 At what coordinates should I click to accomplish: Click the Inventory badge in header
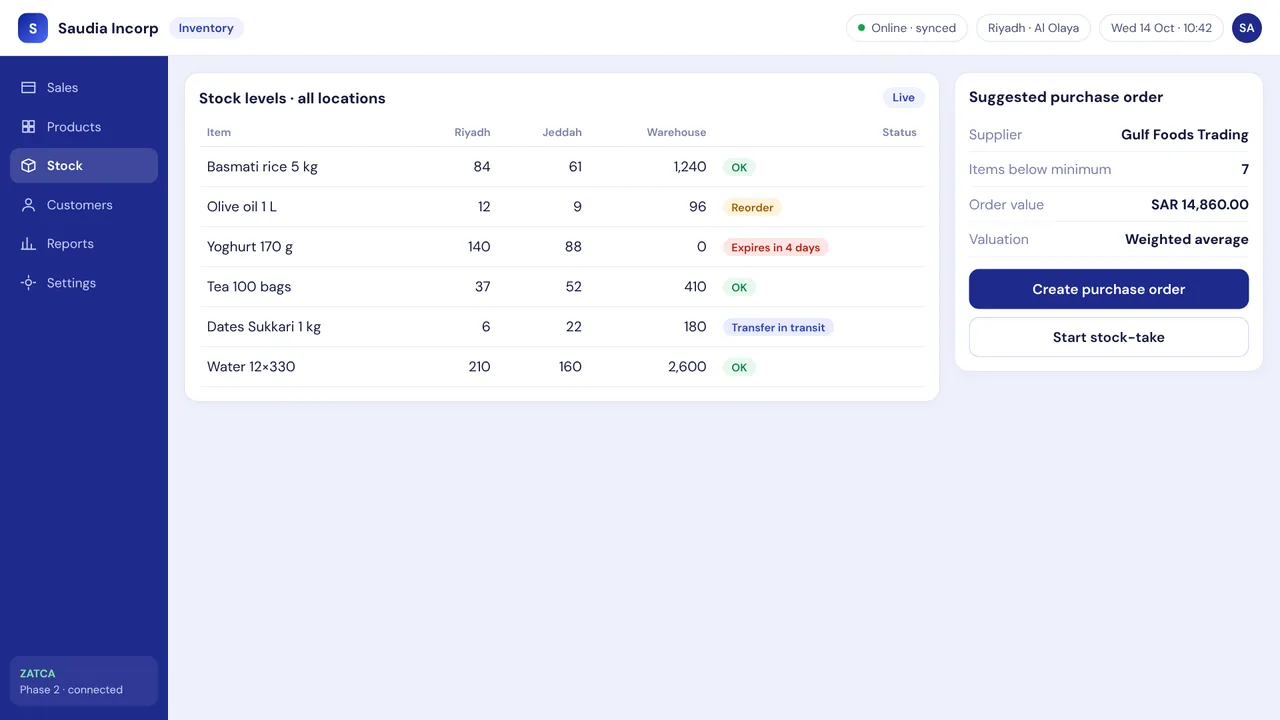tap(206, 28)
